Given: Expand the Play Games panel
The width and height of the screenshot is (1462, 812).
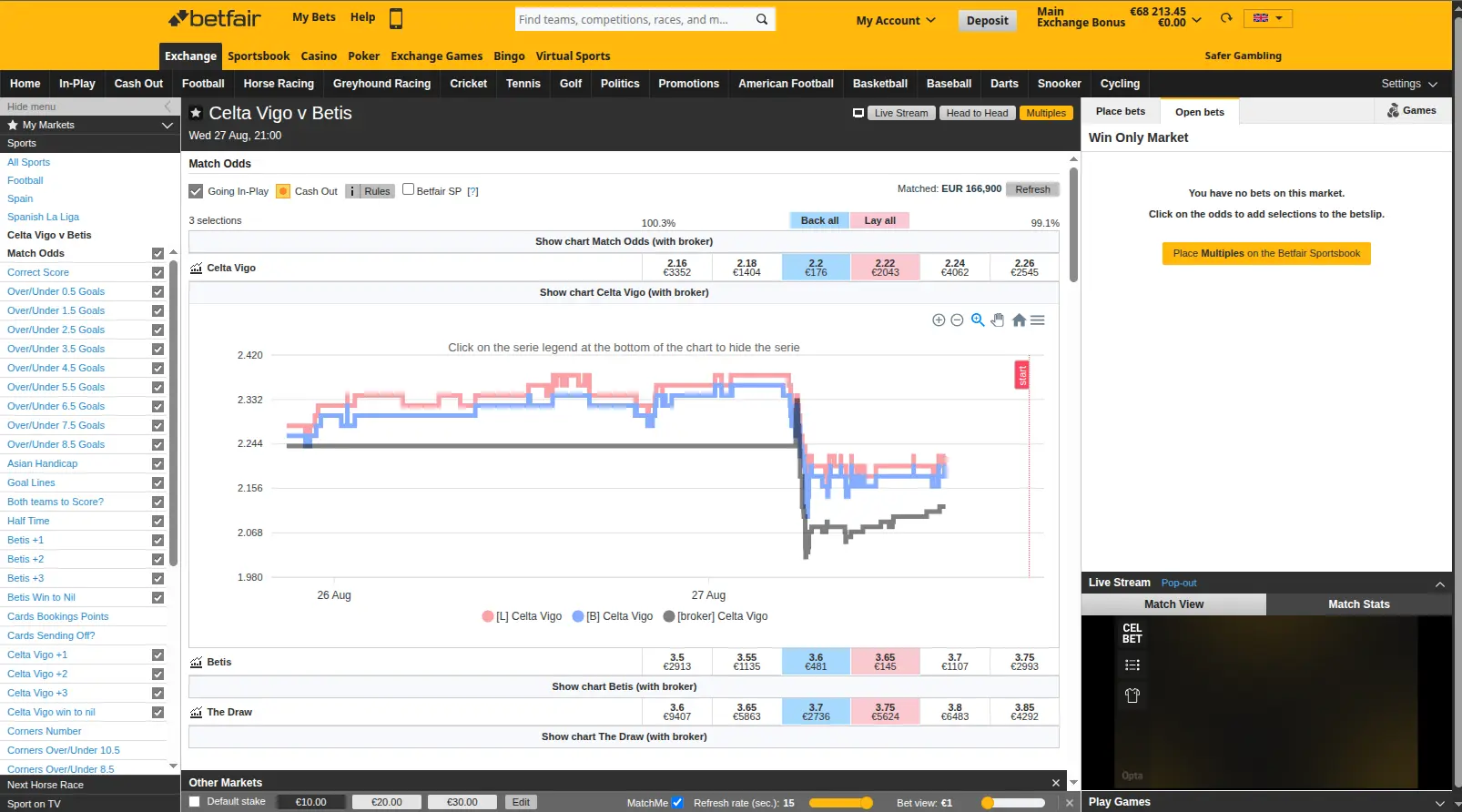Looking at the screenshot, I should coord(1440,803).
